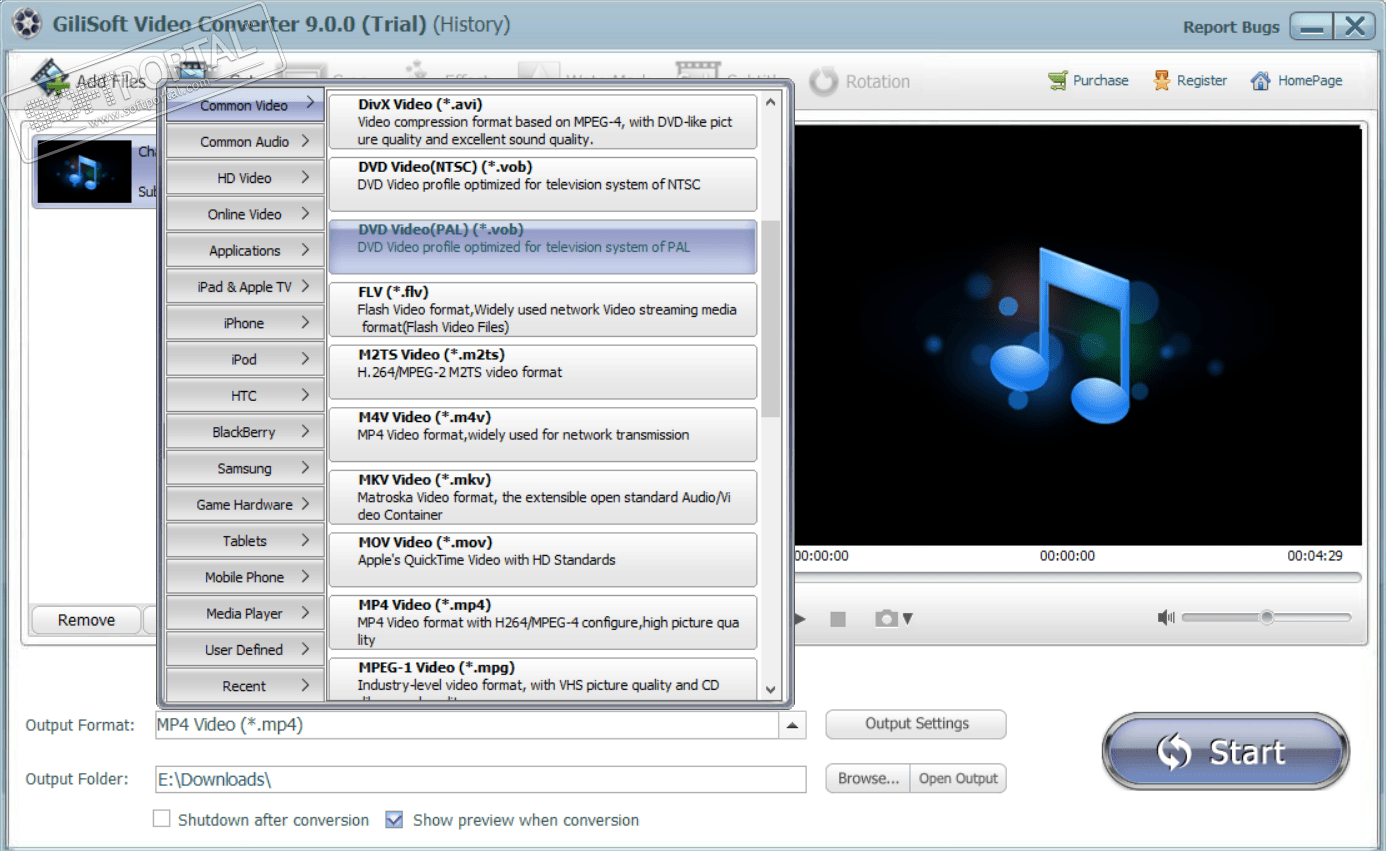
Task: Open the Common Video category
Action: point(245,105)
